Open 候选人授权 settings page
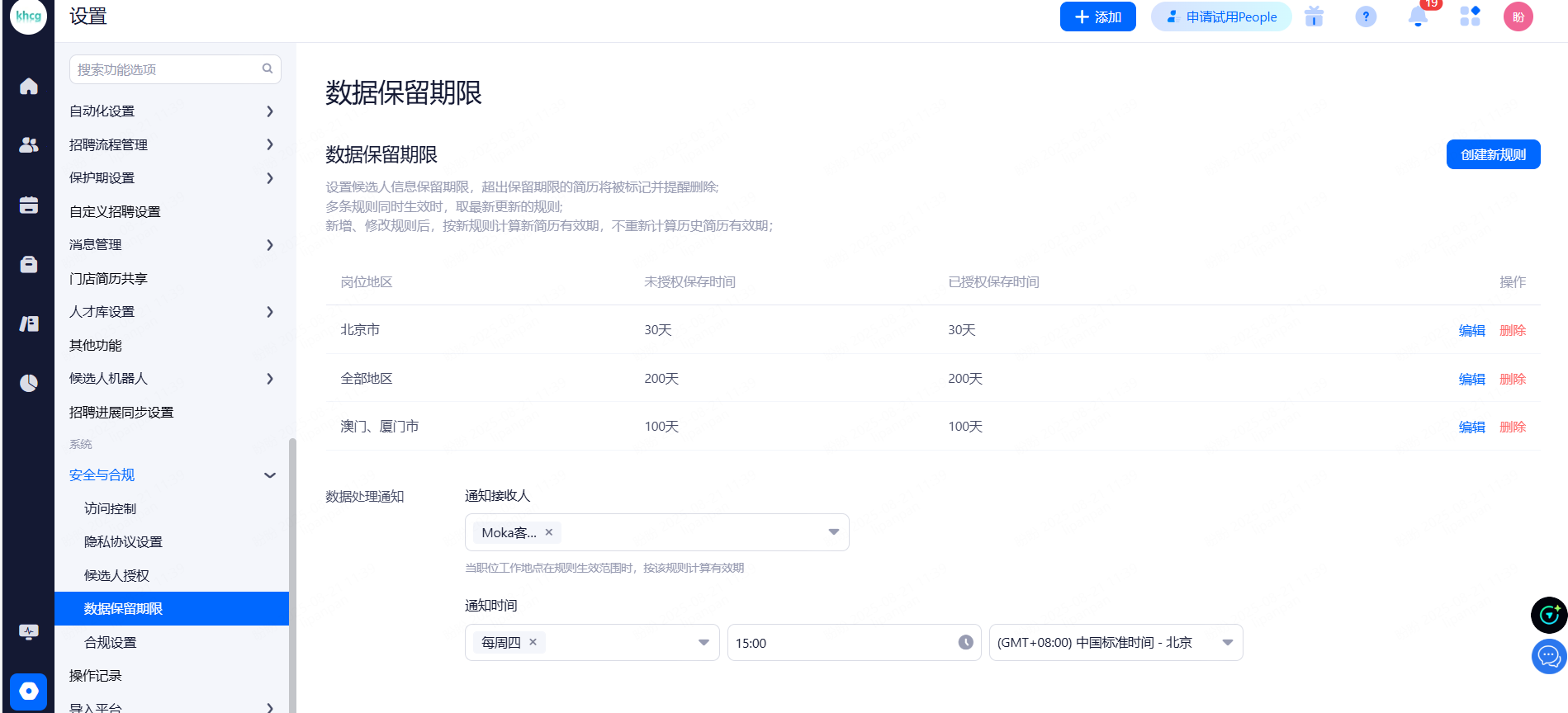Image resolution: width=1568 pixels, height=713 pixels. (116, 575)
